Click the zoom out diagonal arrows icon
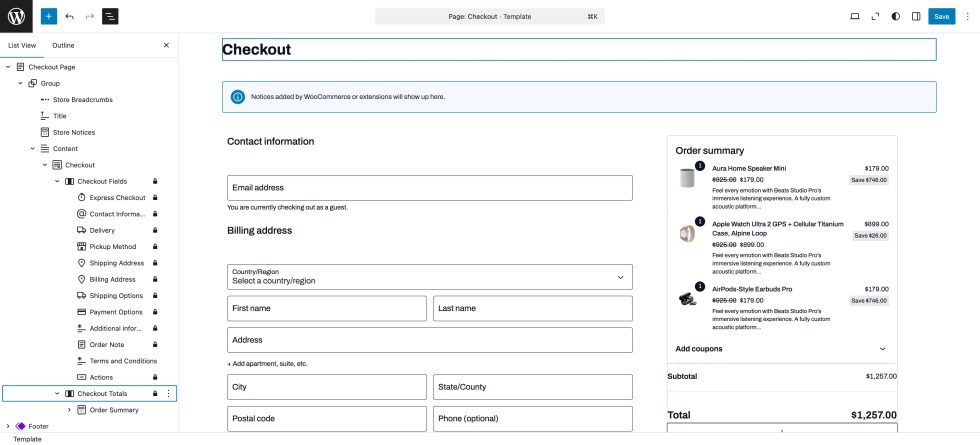This screenshot has width=980, height=445. 876,16
